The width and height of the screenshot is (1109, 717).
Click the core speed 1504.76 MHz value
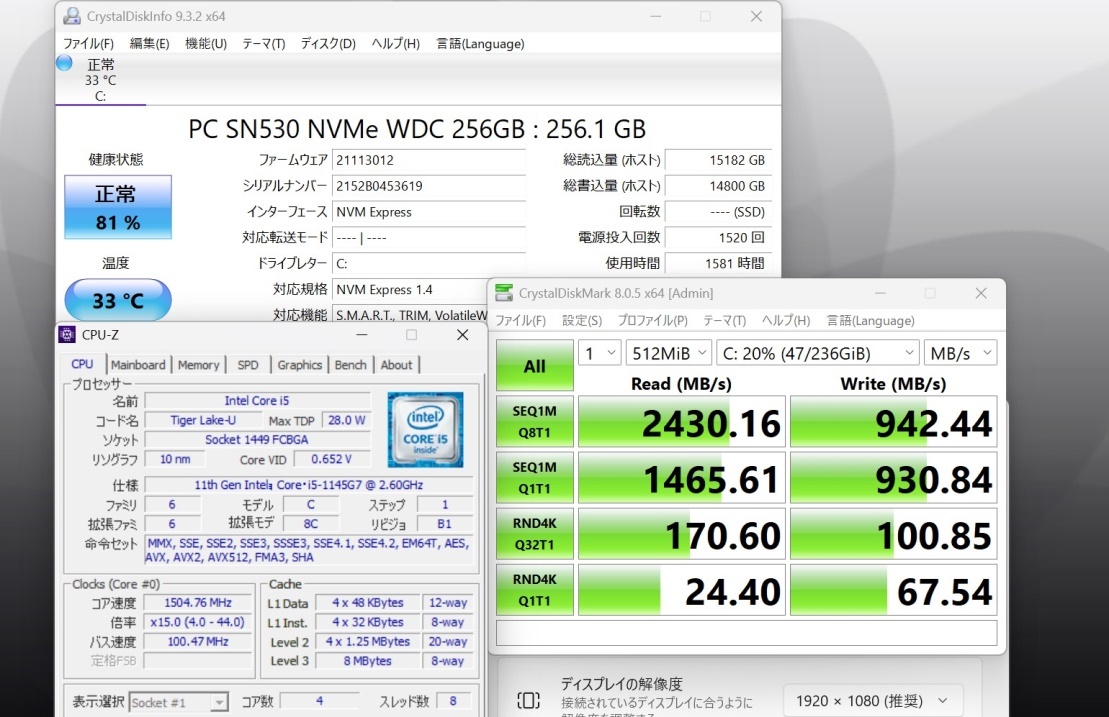tap(198, 602)
